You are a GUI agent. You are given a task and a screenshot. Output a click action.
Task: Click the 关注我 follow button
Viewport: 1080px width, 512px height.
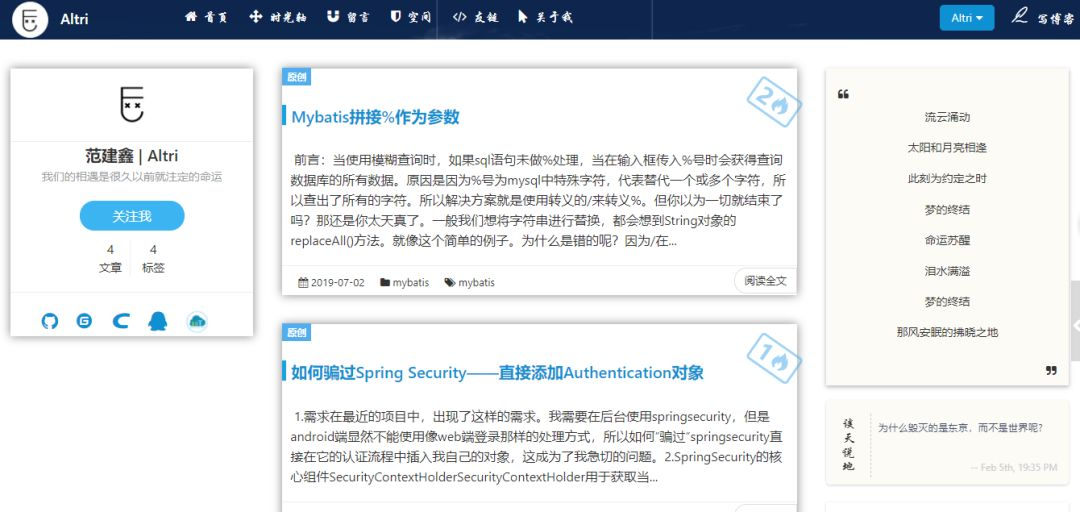point(132,216)
